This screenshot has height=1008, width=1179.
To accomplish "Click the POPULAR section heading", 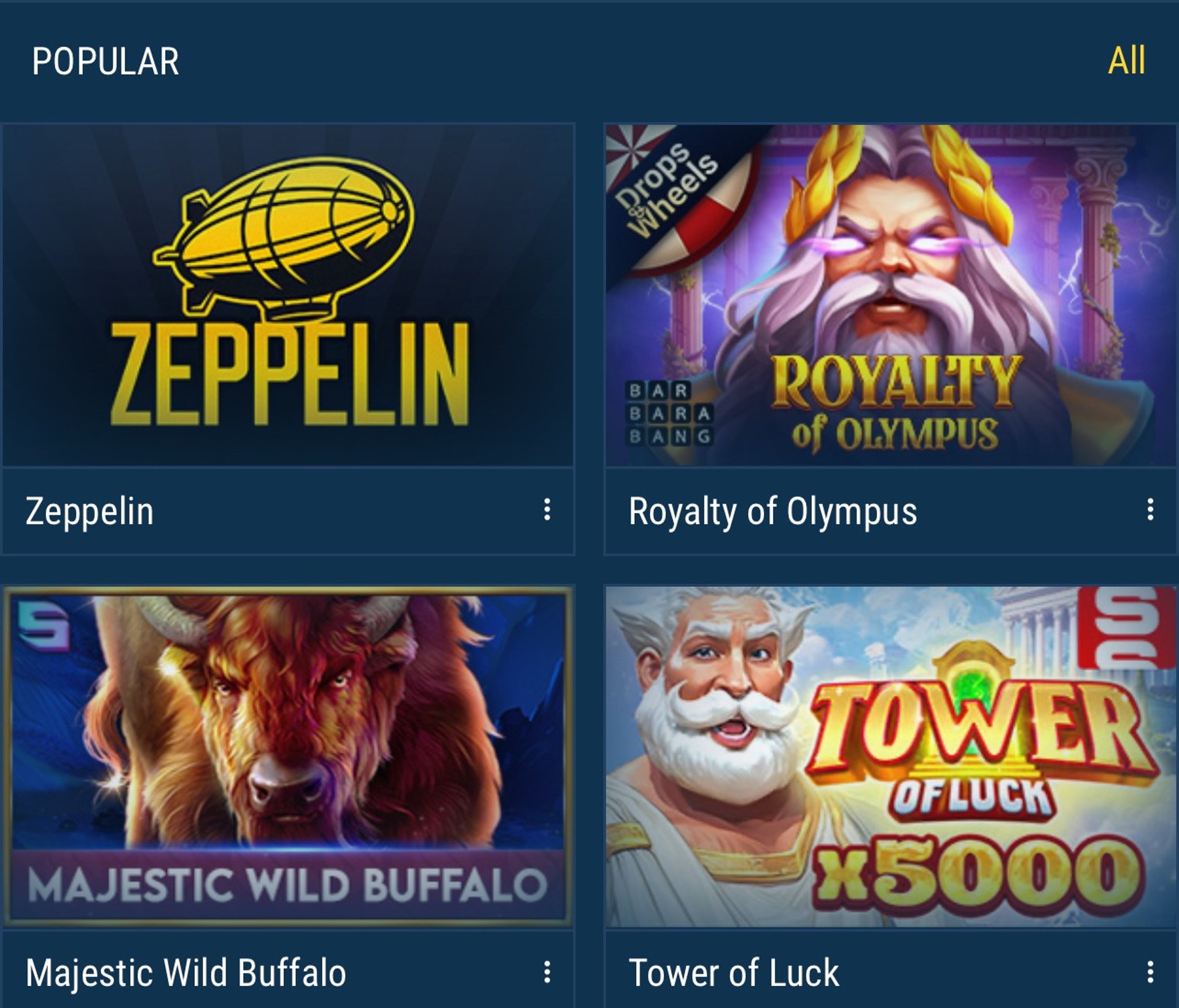I will [x=106, y=61].
